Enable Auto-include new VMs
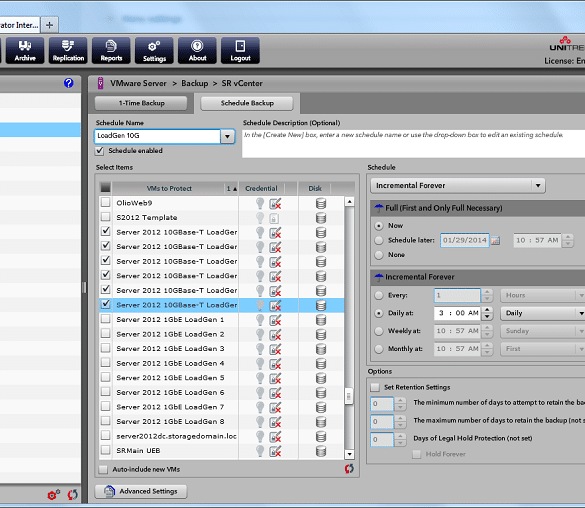The image size is (585, 508). (103, 469)
